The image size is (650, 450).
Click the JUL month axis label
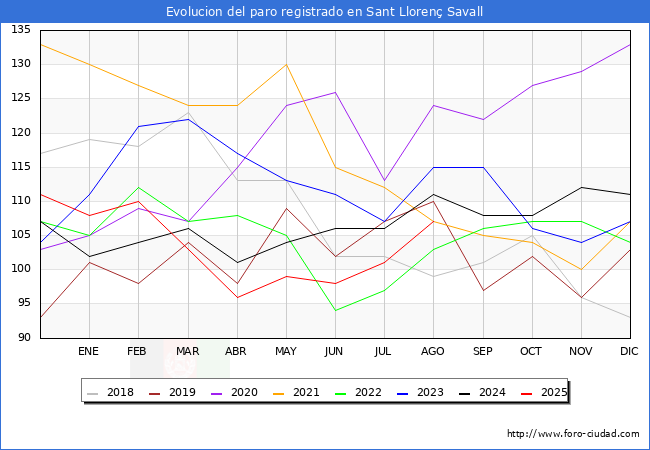point(382,351)
